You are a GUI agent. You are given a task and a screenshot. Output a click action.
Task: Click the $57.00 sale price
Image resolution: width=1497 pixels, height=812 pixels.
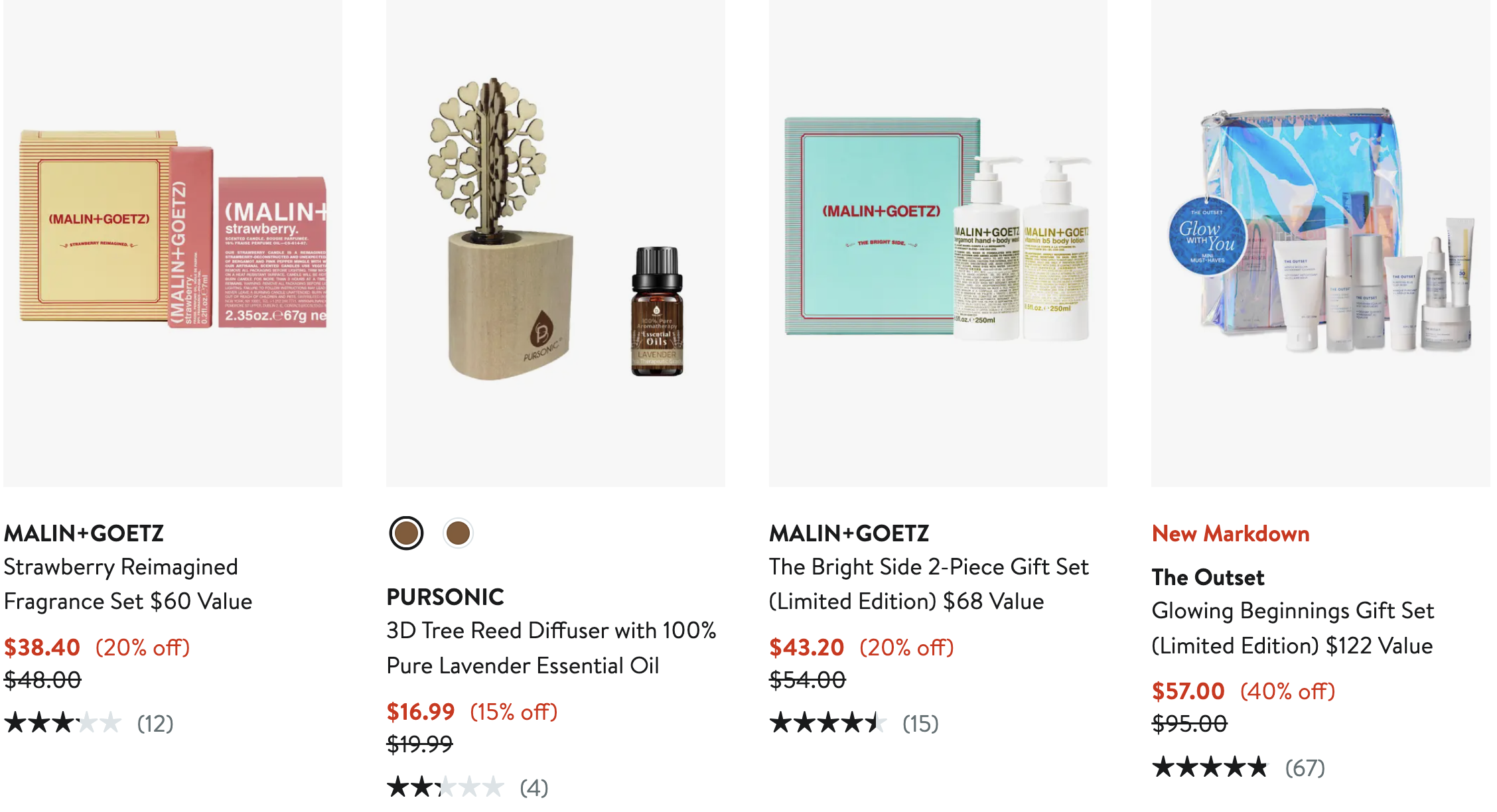click(x=1188, y=691)
